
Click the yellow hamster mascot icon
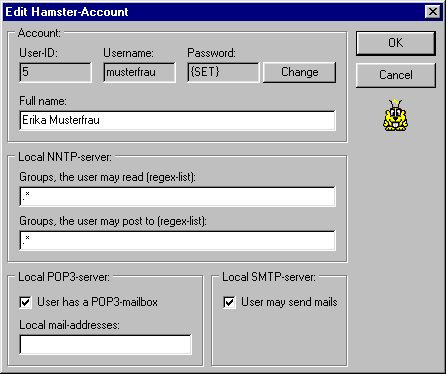point(395,115)
